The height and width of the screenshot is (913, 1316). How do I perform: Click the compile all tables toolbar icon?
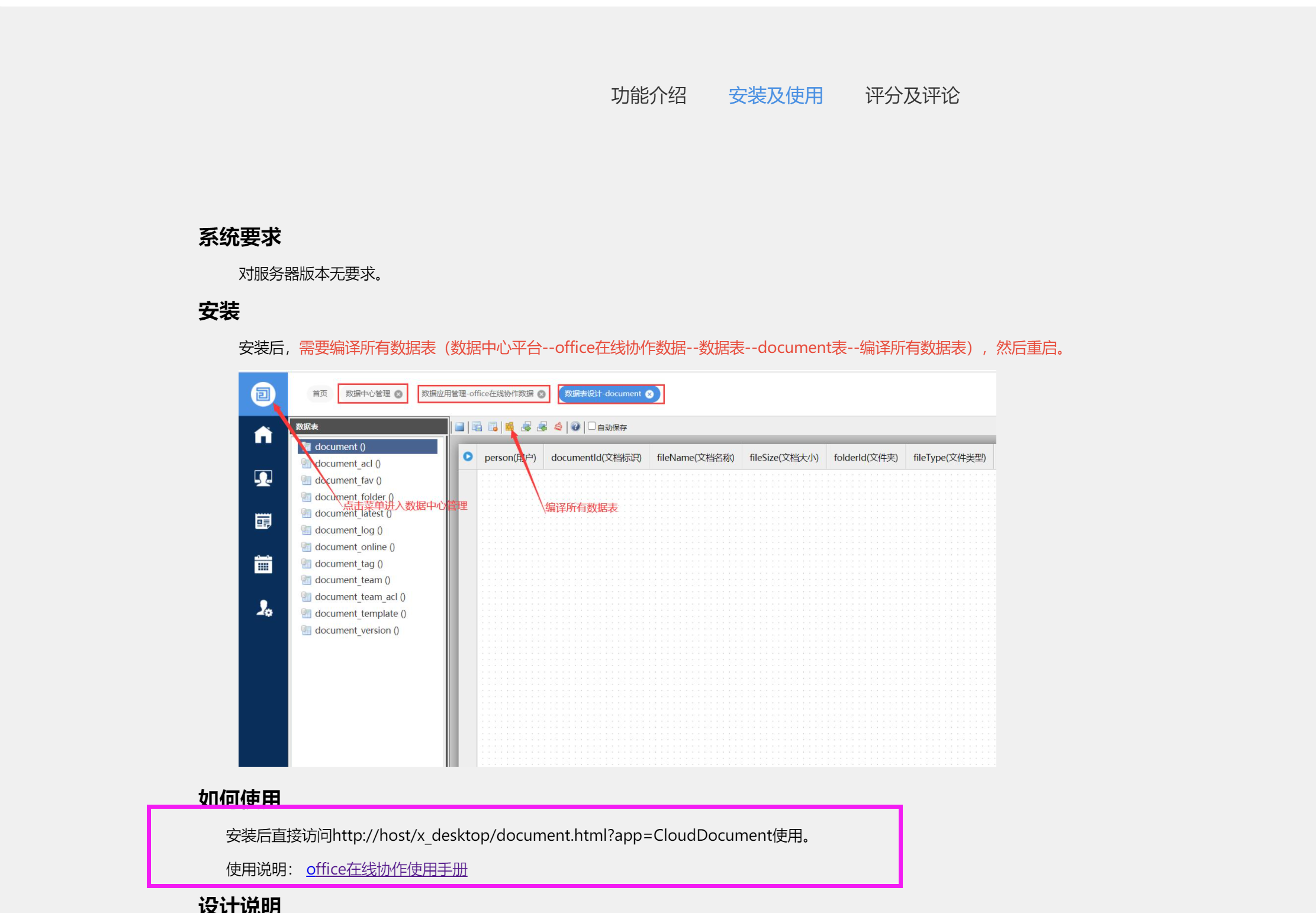(509, 427)
